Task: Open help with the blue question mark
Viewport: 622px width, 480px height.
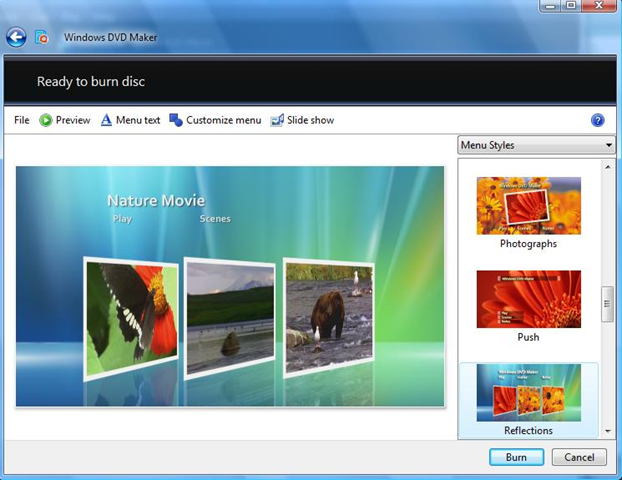Action: (597, 120)
